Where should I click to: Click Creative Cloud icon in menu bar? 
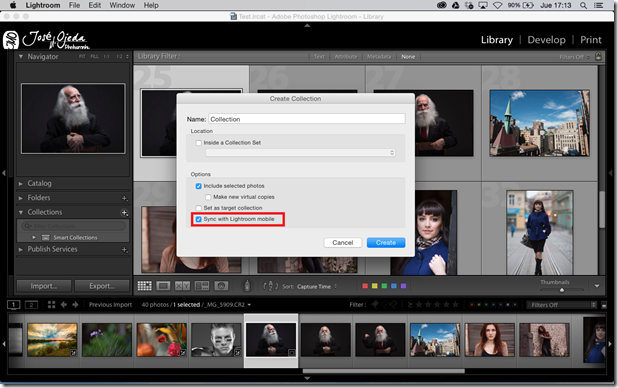point(441,5)
